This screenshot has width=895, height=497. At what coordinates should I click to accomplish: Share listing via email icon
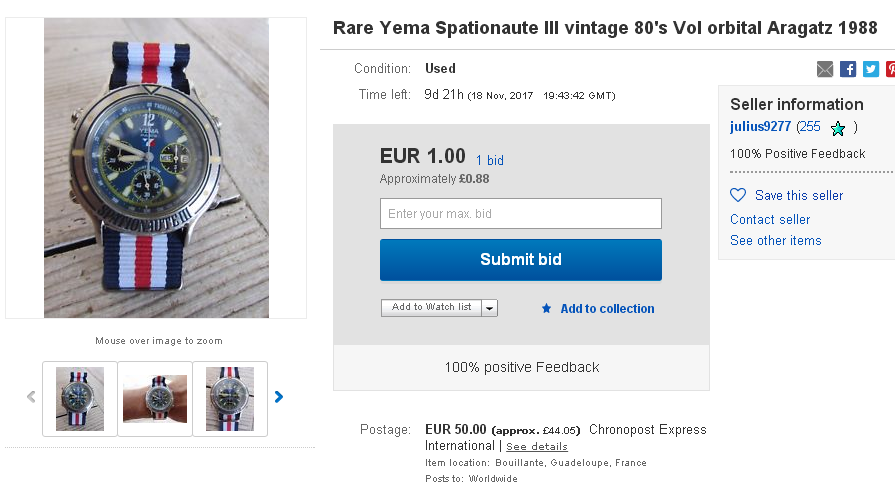825,69
